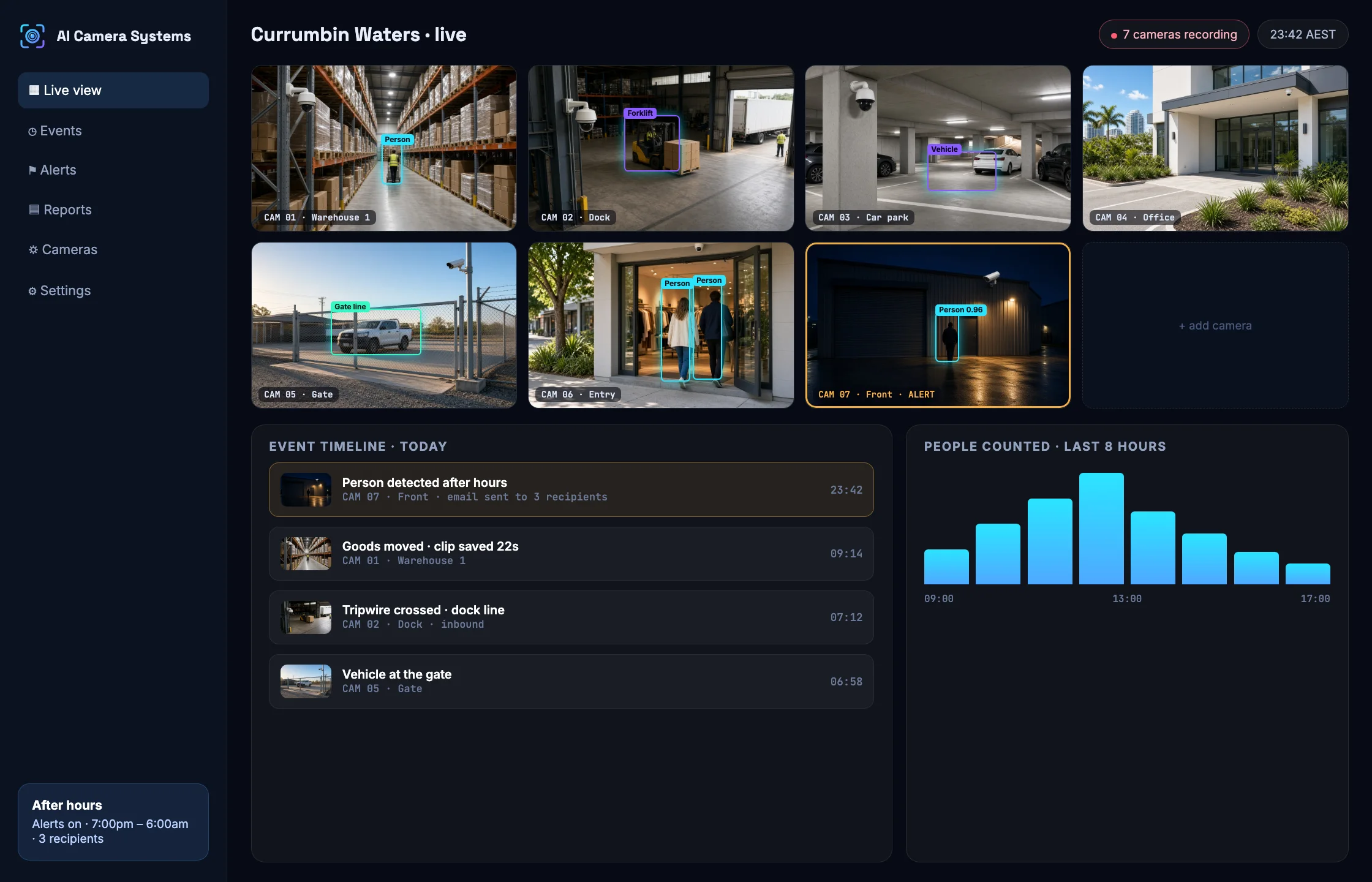Open the CAM 04 Office feed
Screen dimensions: 1372x882
point(1215,148)
